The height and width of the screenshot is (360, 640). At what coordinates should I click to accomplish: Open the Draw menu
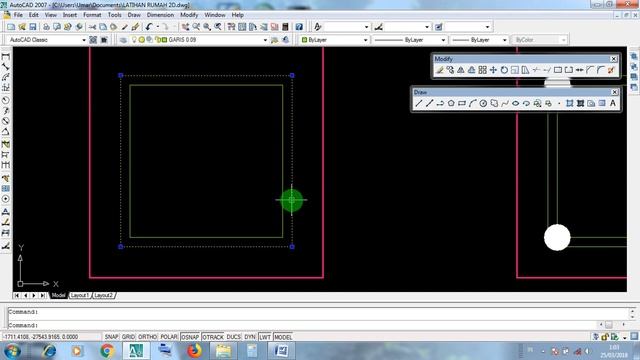pos(134,15)
